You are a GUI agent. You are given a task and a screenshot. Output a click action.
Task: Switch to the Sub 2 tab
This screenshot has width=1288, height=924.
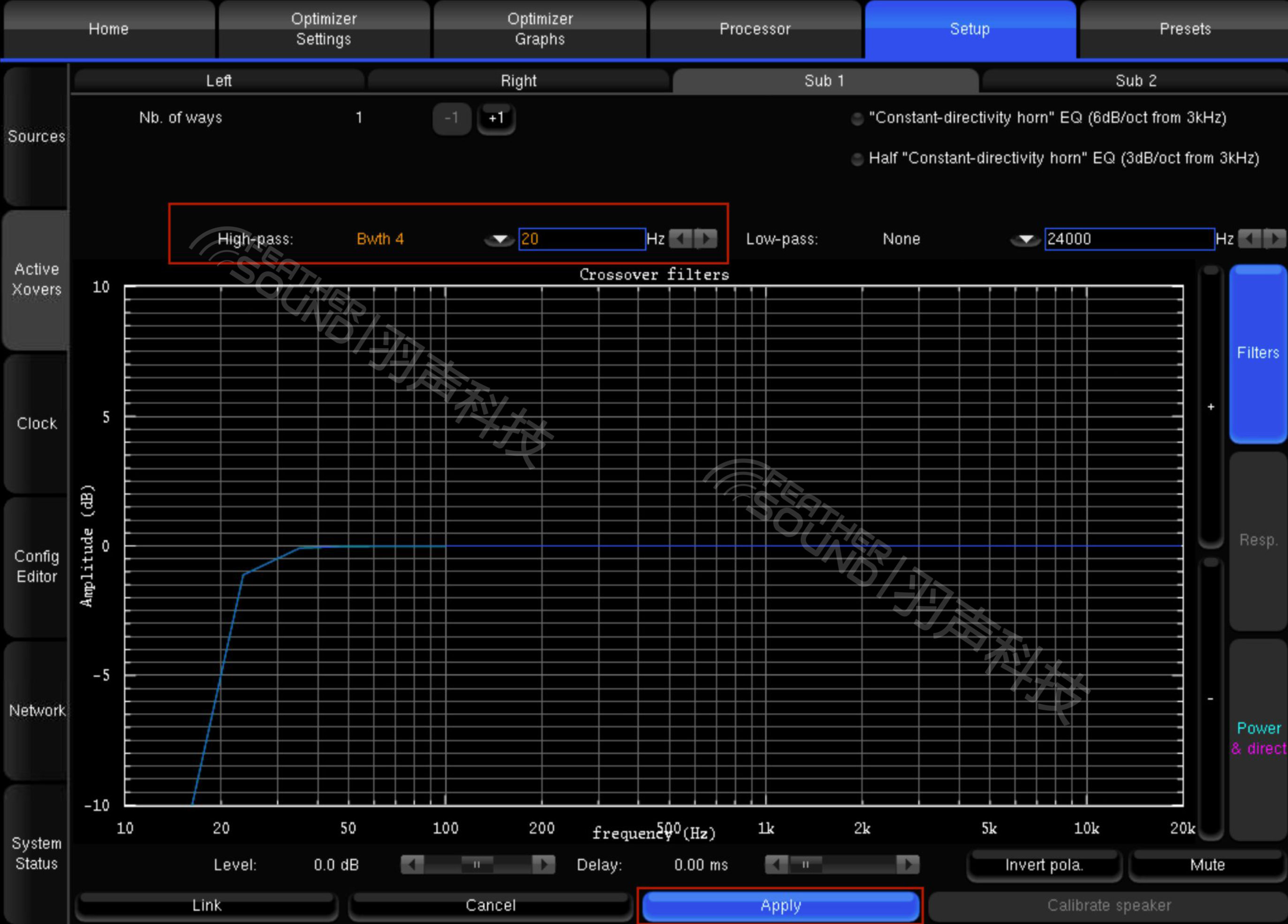coord(1135,81)
